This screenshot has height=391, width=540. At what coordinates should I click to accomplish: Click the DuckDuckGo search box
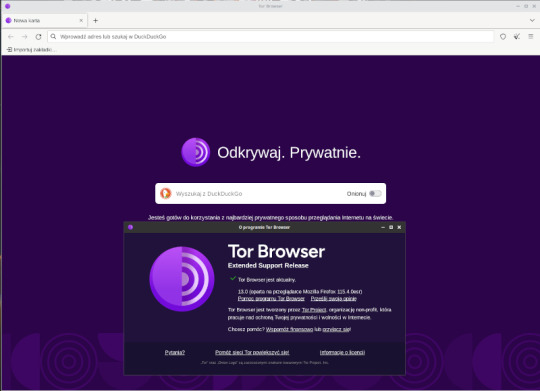click(270, 194)
